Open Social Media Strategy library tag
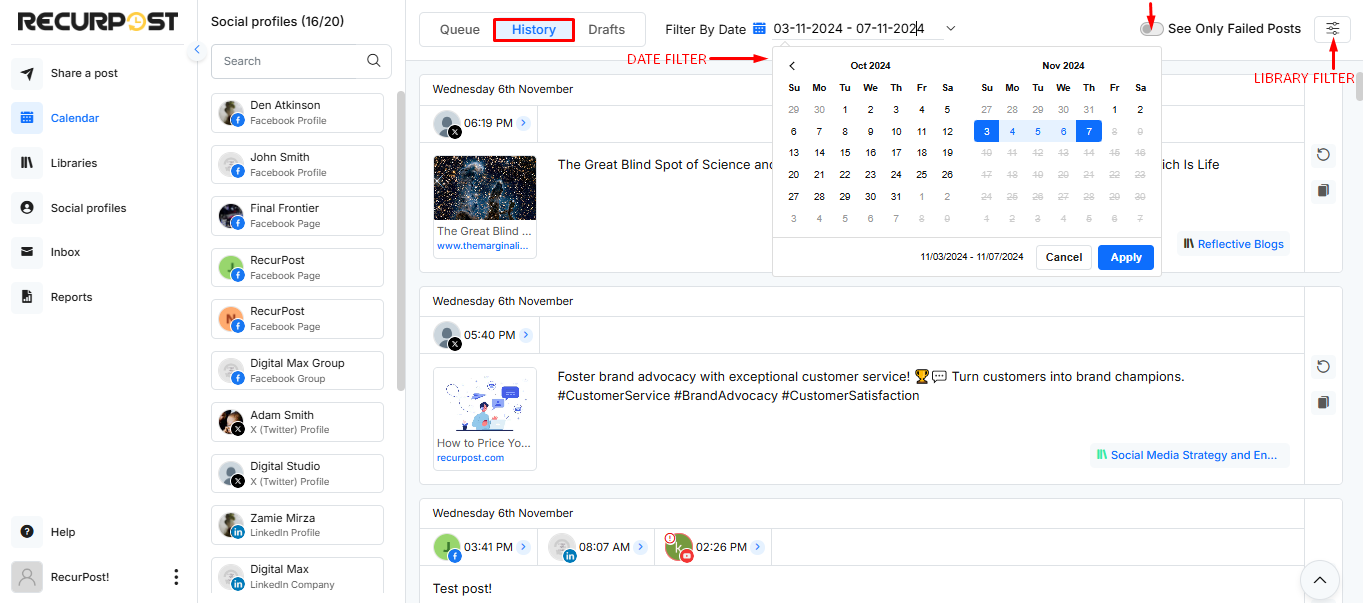1363x603 pixels. 1188,455
